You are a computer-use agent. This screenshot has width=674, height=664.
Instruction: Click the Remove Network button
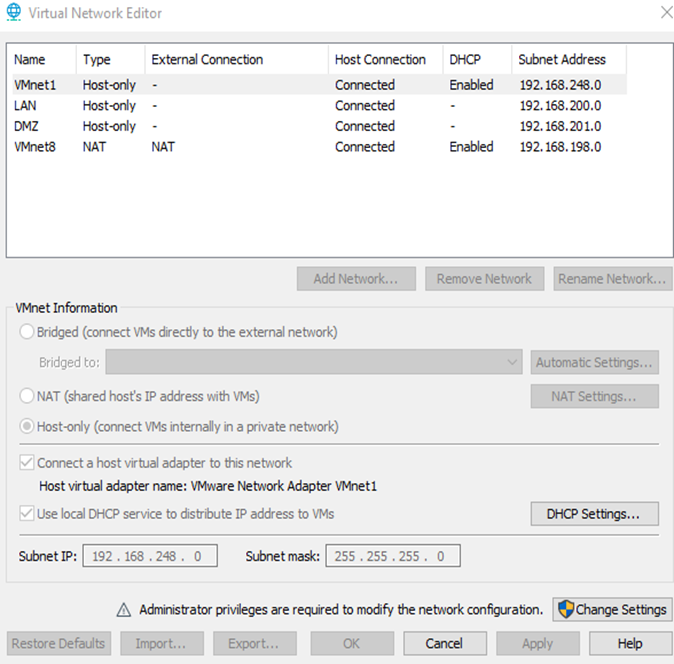click(484, 279)
